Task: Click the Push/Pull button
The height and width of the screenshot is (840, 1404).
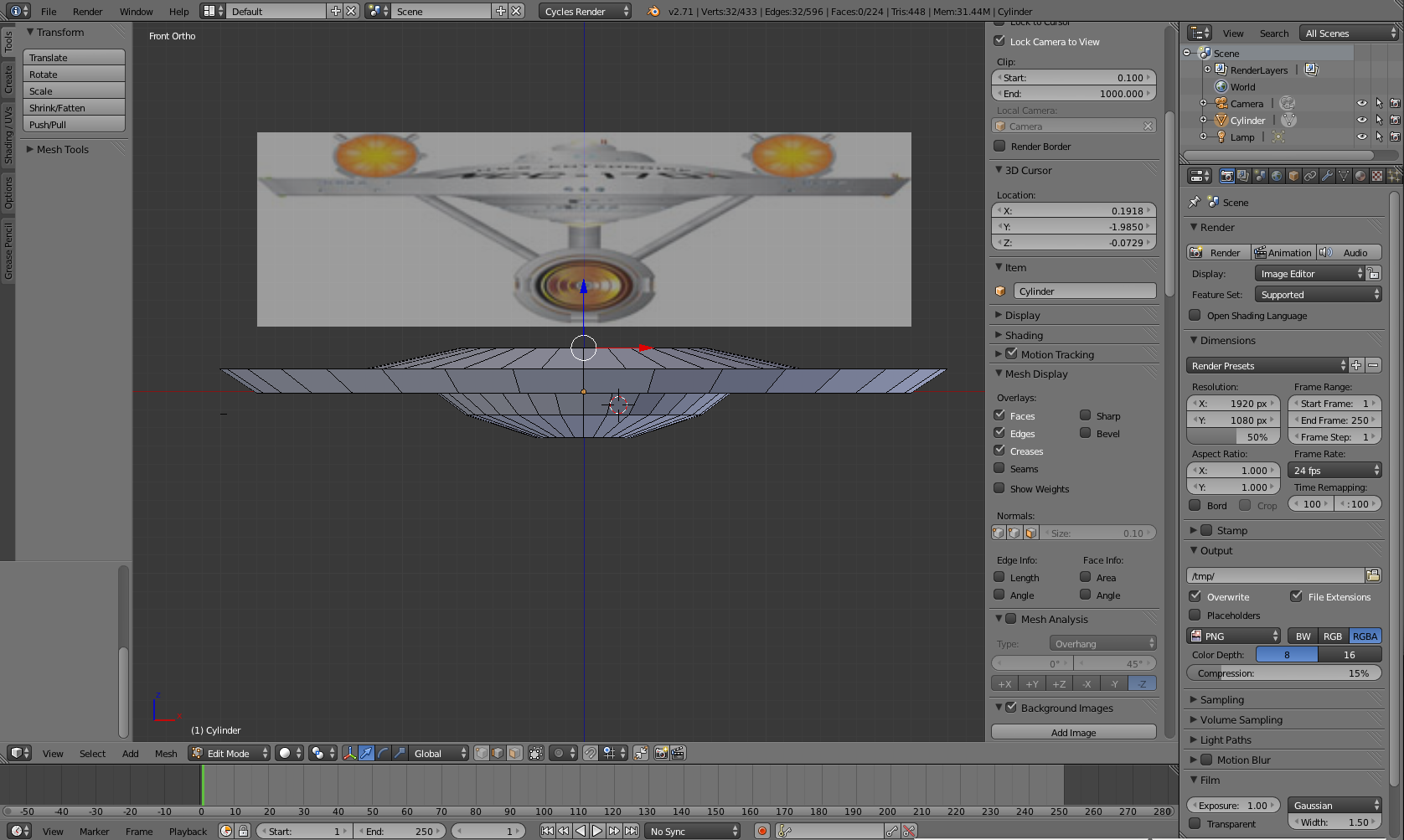Action: (75, 125)
